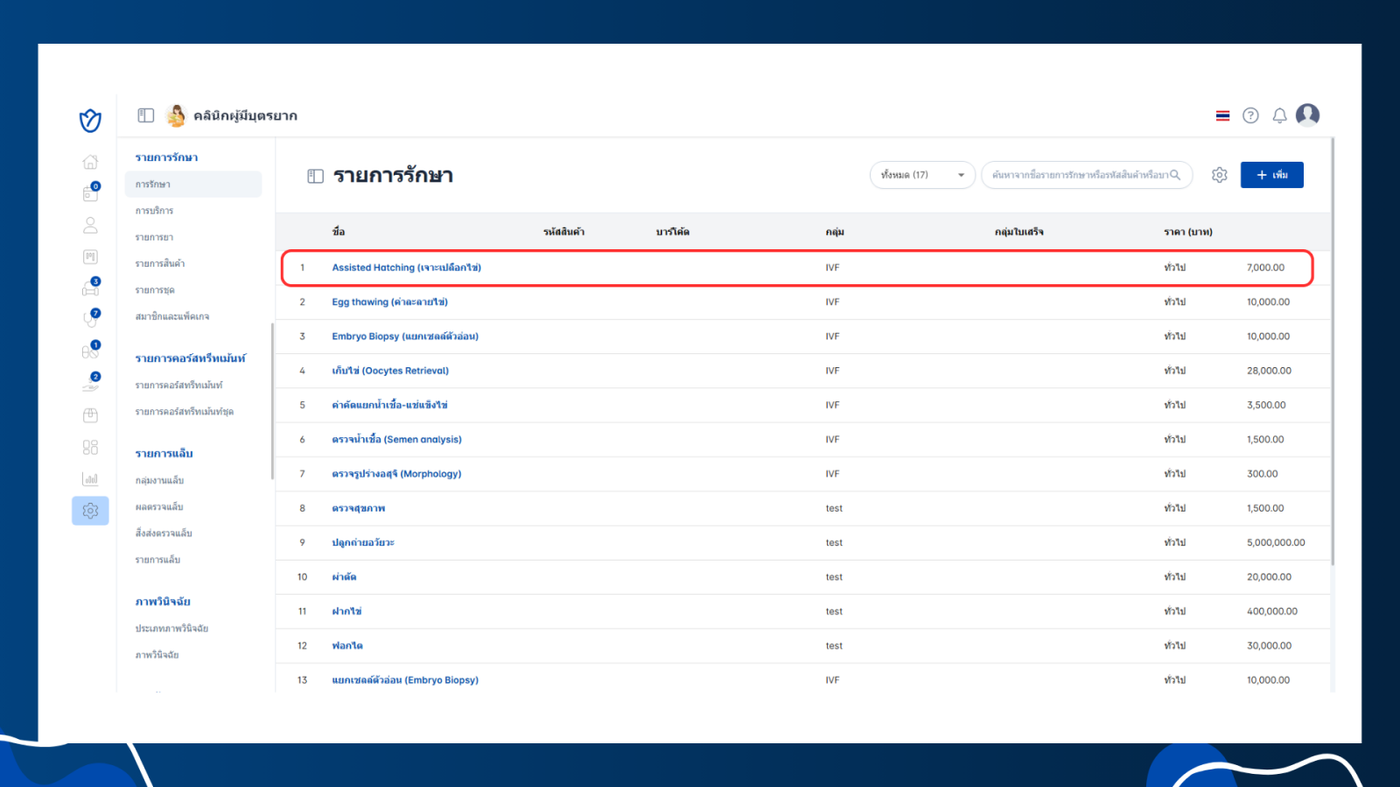Viewport: 1400px width, 787px height.
Task: Click the highlighted settings gear in rail
Action: coord(90,511)
